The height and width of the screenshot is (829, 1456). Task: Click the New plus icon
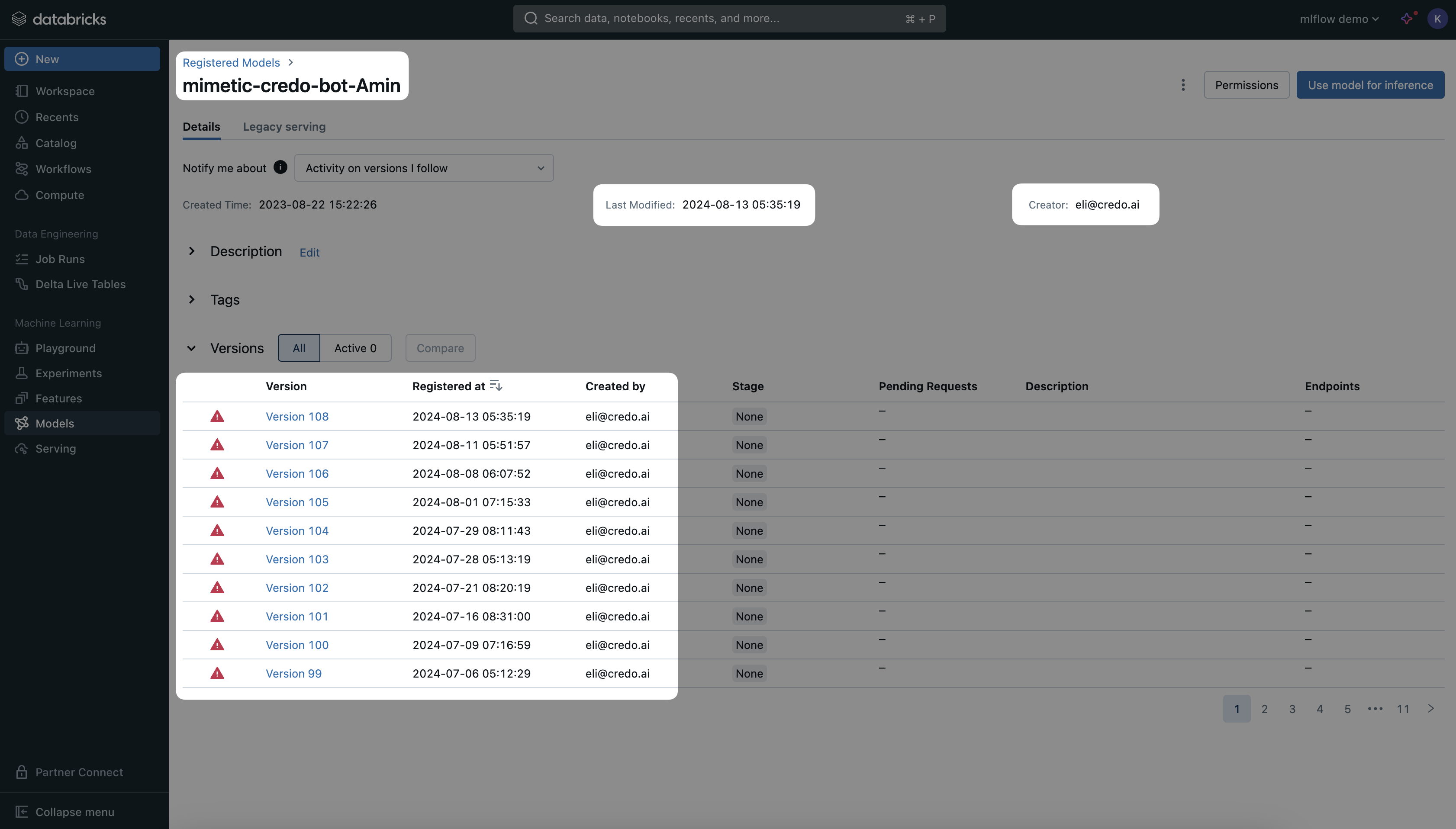tap(22, 59)
